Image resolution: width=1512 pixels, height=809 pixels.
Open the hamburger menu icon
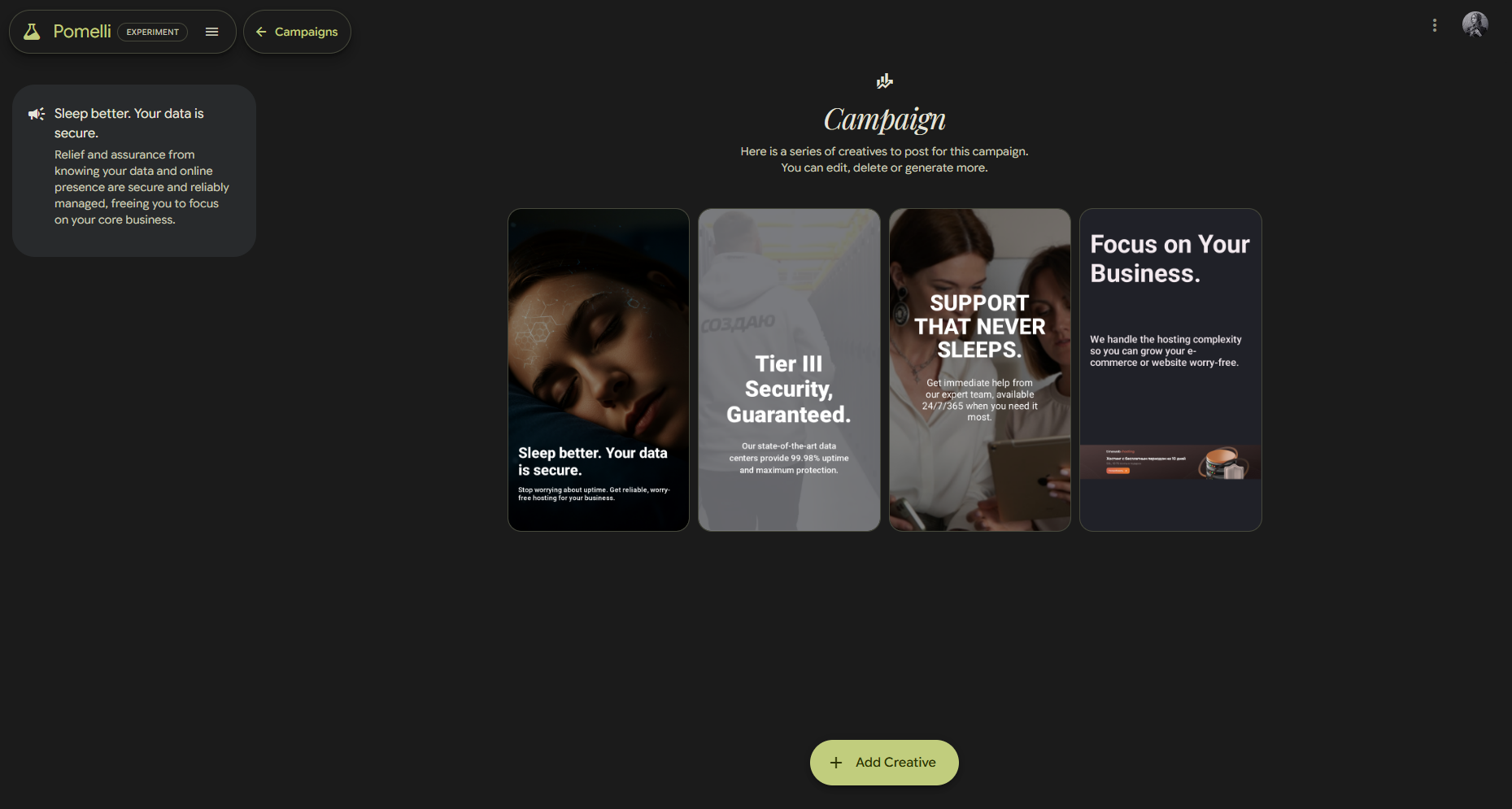click(x=212, y=32)
